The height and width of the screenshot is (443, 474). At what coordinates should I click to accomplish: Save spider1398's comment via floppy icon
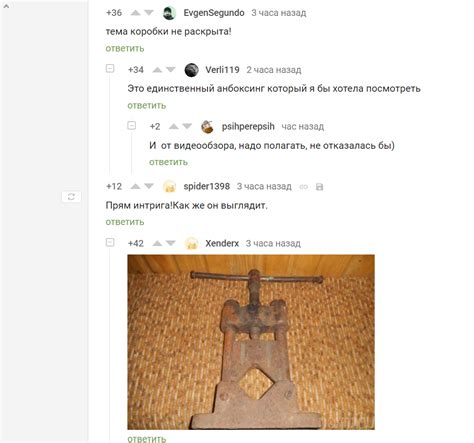click(319, 187)
